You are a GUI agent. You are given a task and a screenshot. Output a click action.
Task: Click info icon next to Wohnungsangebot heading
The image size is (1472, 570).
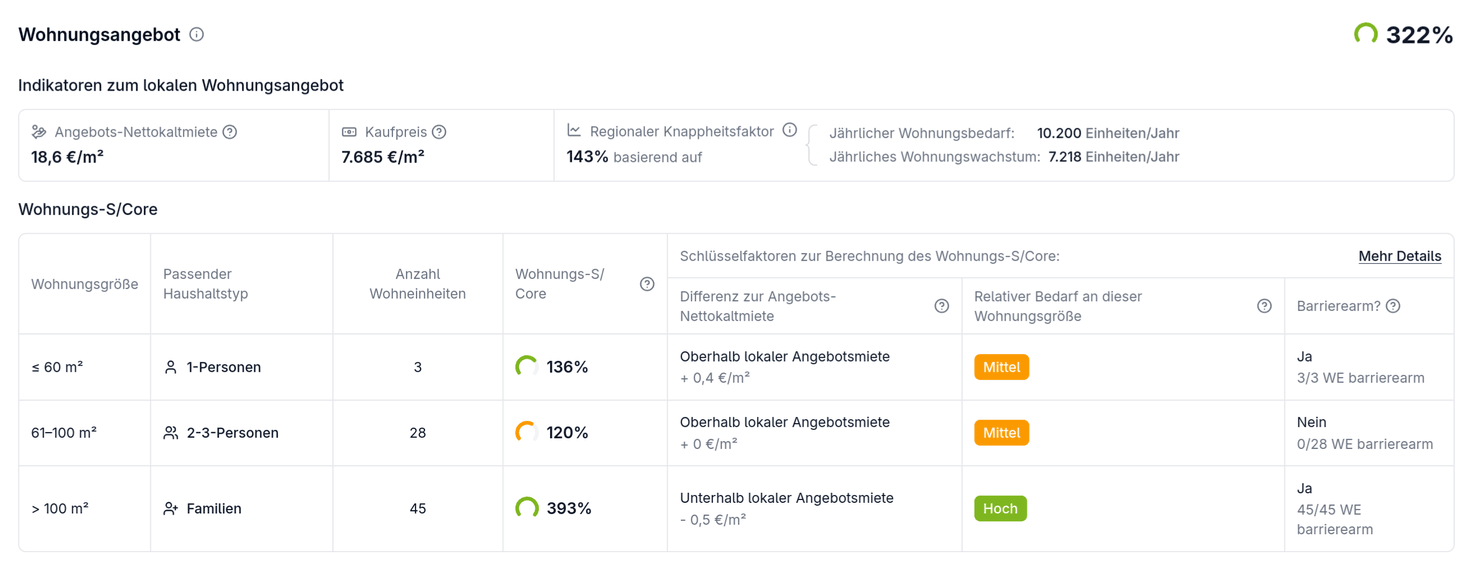[x=197, y=34]
